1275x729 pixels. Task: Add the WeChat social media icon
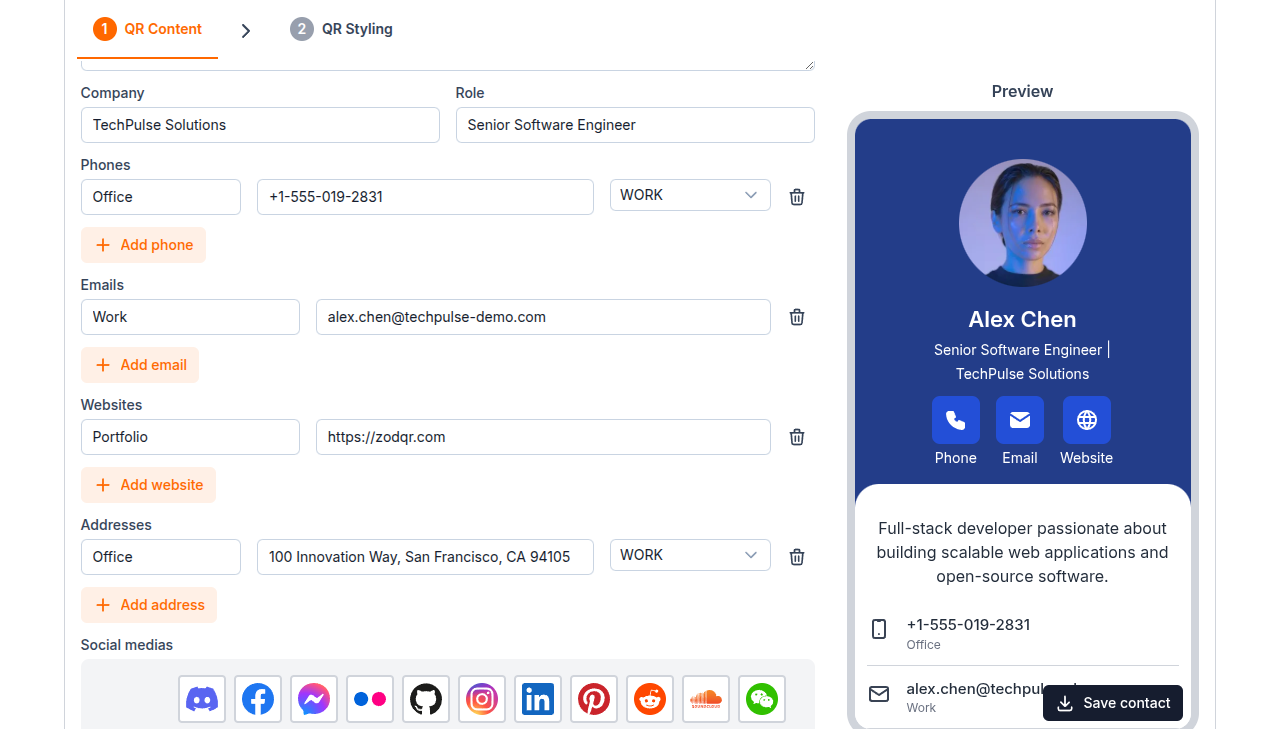pos(762,699)
